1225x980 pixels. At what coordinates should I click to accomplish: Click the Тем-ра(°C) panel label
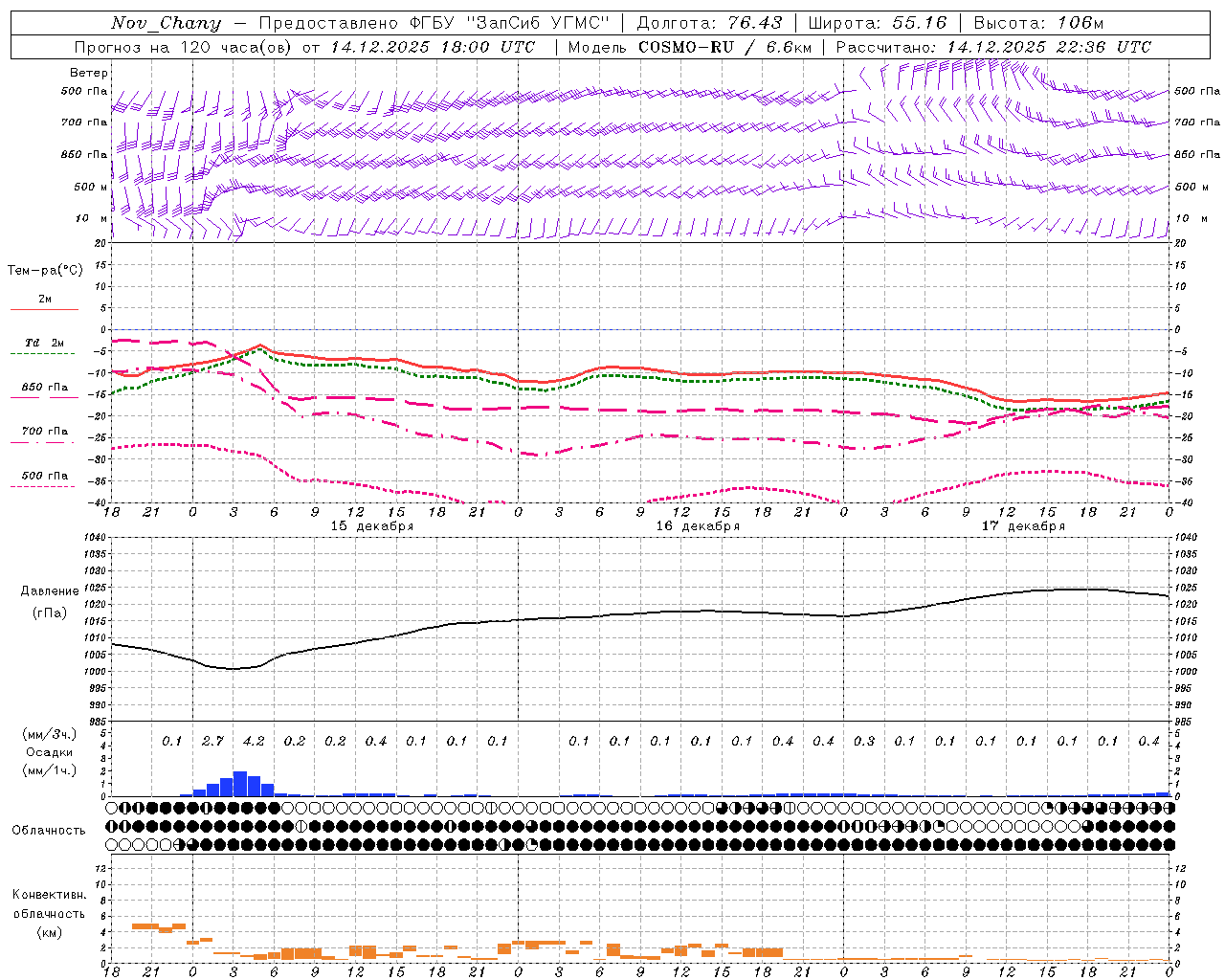[x=45, y=271]
